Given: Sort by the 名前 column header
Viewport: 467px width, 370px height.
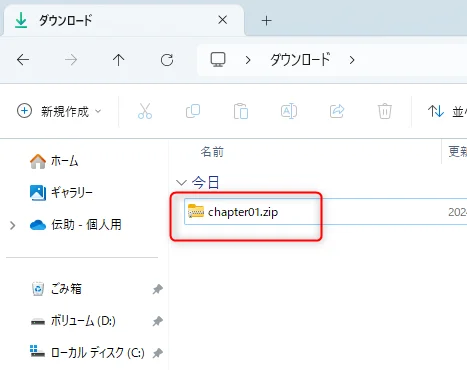Looking at the screenshot, I should 212,152.
